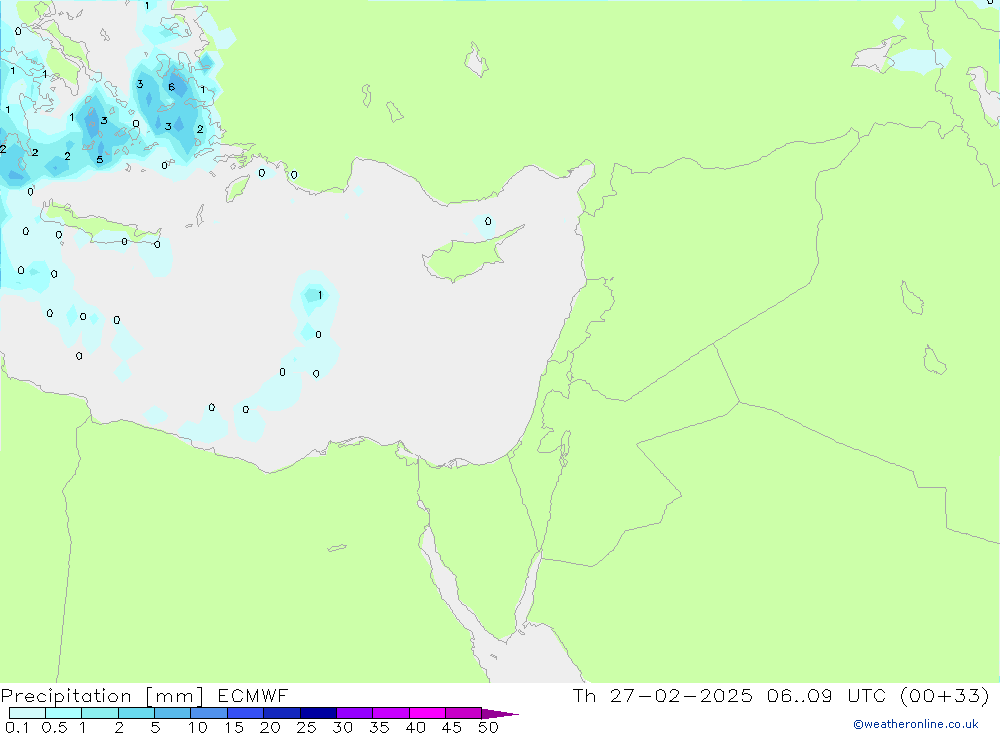Select the 0.5–1 mm legend color box
The image size is (1000, 733).
point(64,713)
